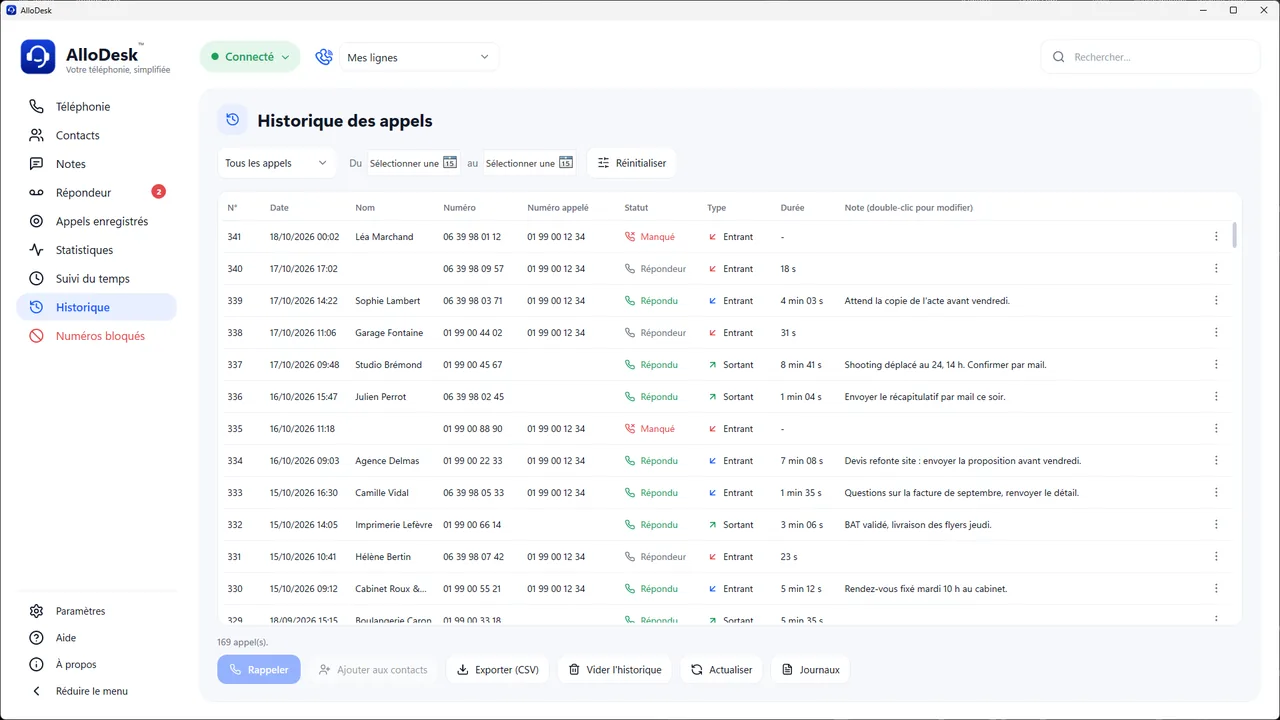Screen dimensions: 1280x720
Task: Select the Sophie Lambert name cell
Action: tap(387, 301)
